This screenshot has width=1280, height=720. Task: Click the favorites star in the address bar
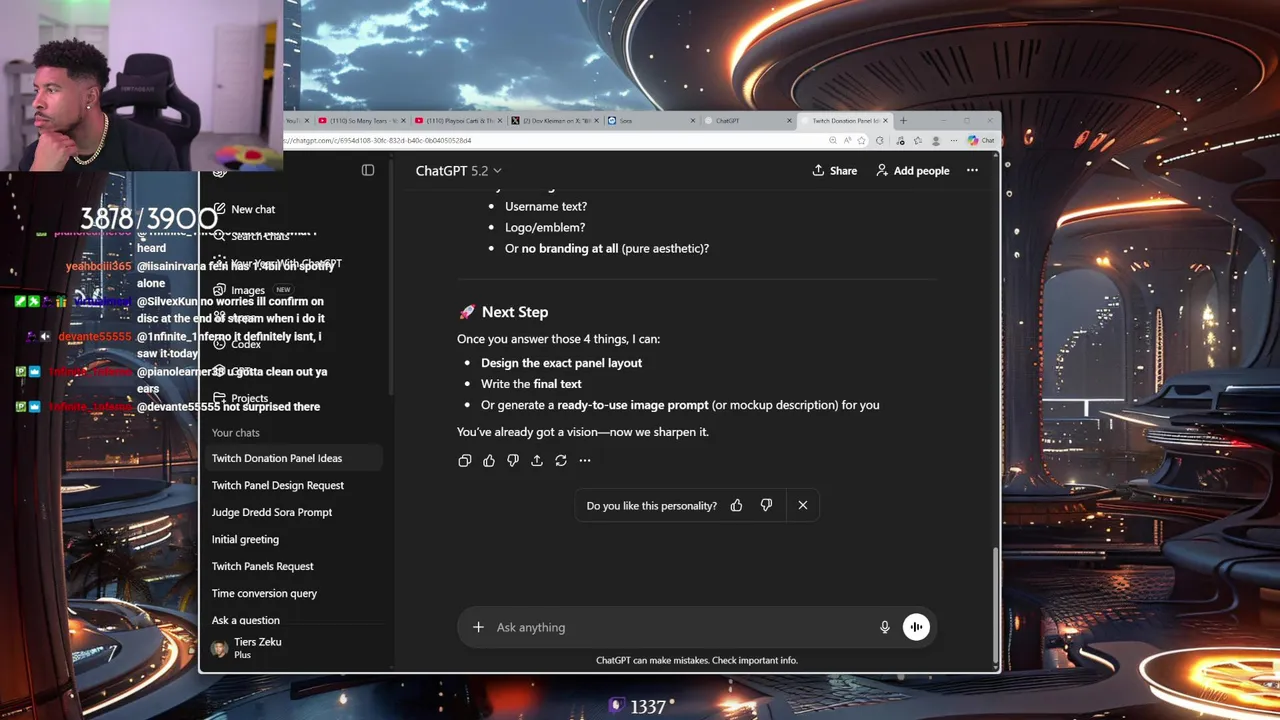(x=861, y=140)
